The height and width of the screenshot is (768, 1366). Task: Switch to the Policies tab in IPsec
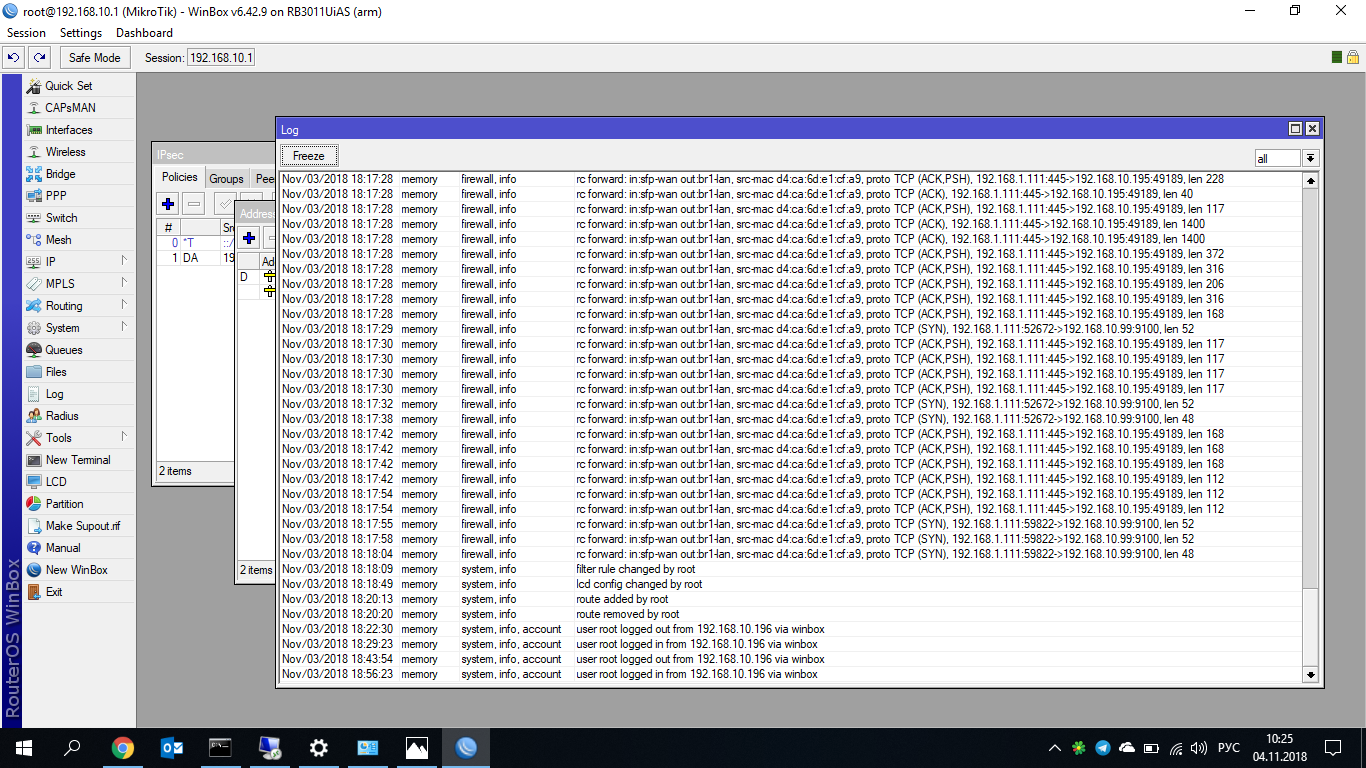tap(180, 178)
